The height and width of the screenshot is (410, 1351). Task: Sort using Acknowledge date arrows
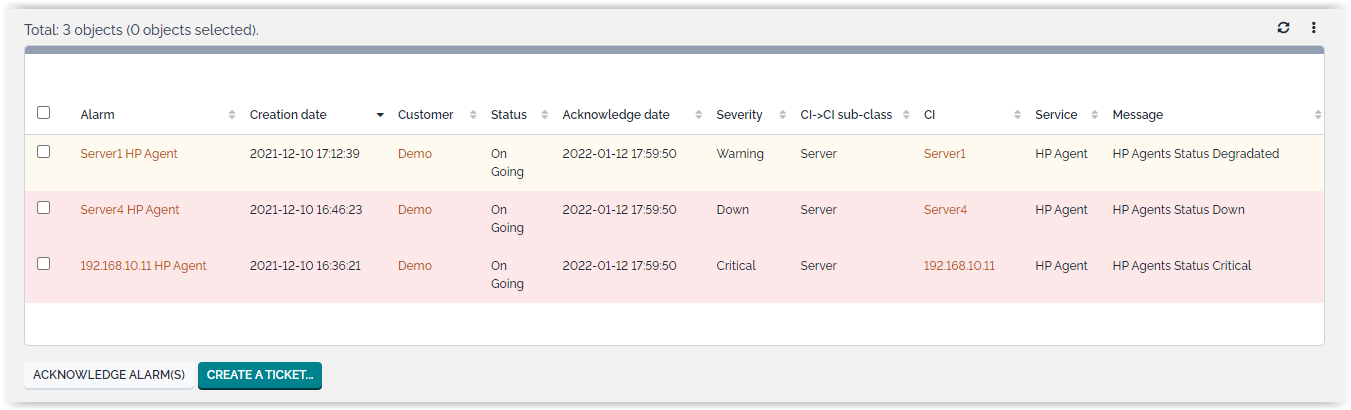click(x=699, y=115)
